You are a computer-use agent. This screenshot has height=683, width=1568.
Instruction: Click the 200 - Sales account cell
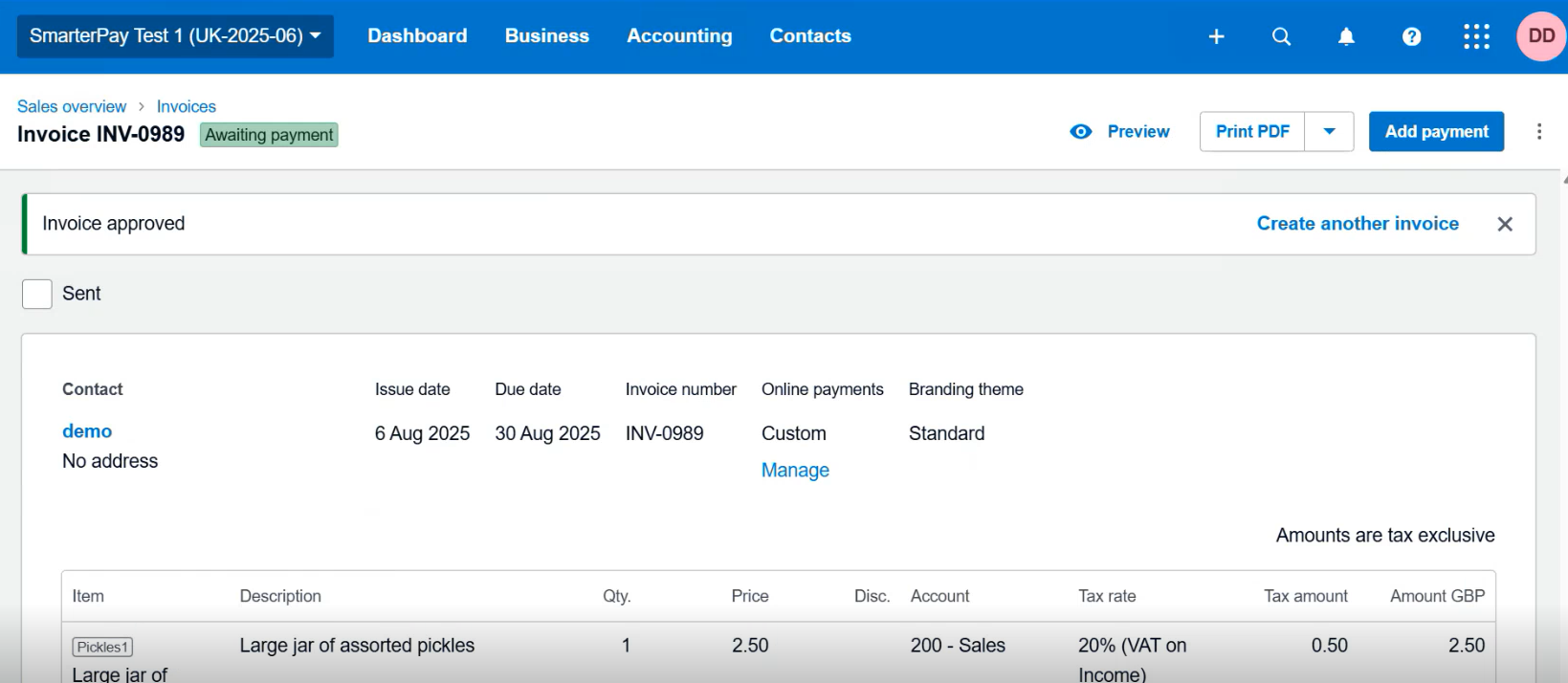[958, 646]
